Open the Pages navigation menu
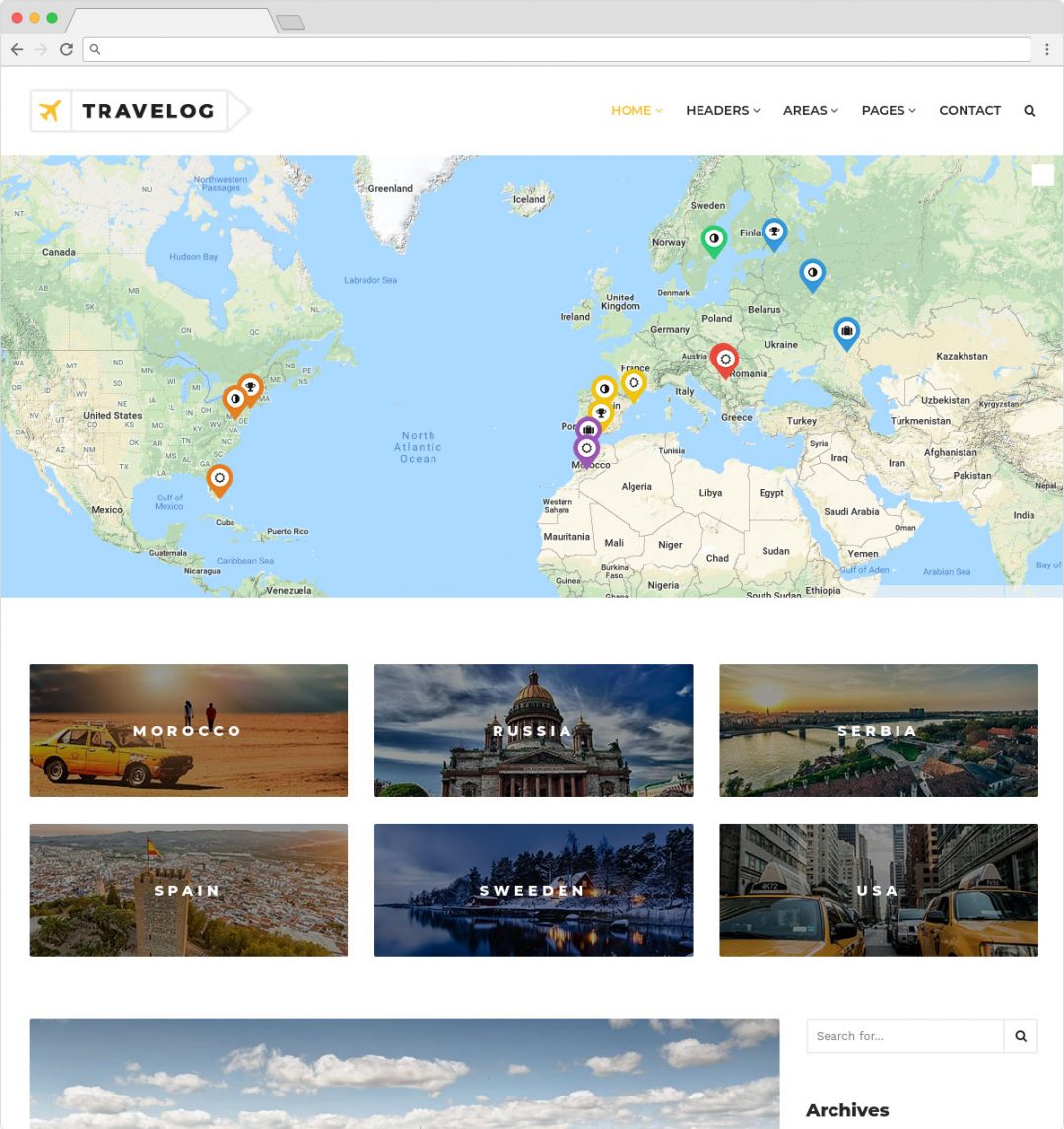 888,111
